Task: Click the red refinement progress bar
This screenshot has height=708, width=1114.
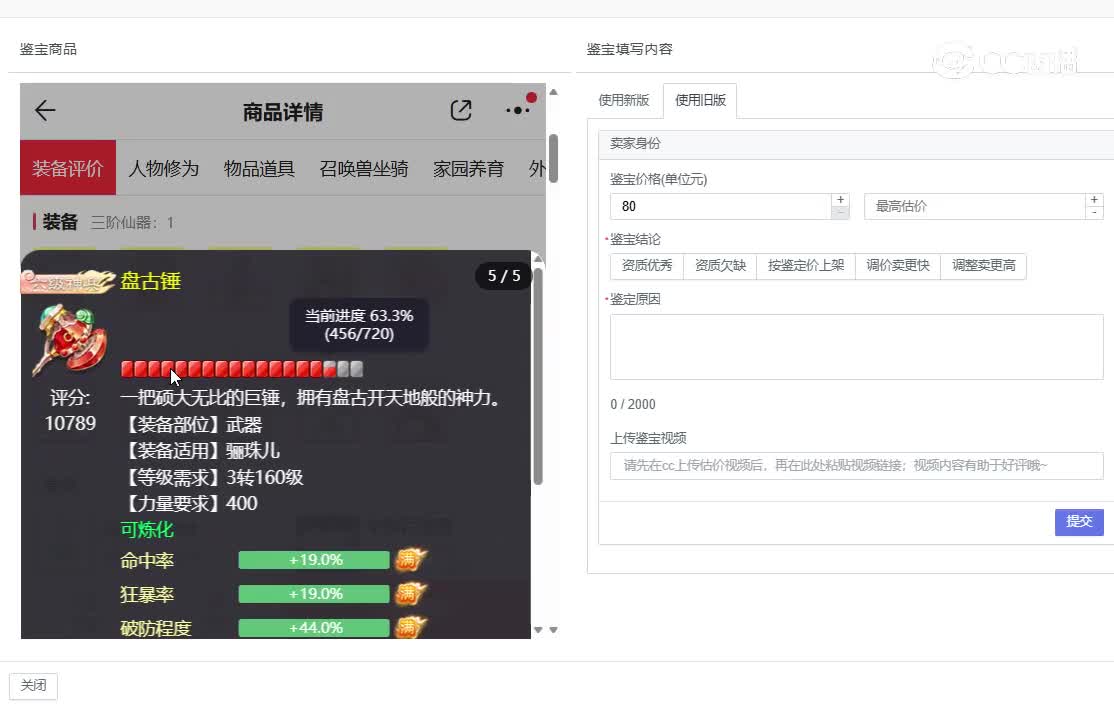Action: pyautogui.click(x=242, y=369)
